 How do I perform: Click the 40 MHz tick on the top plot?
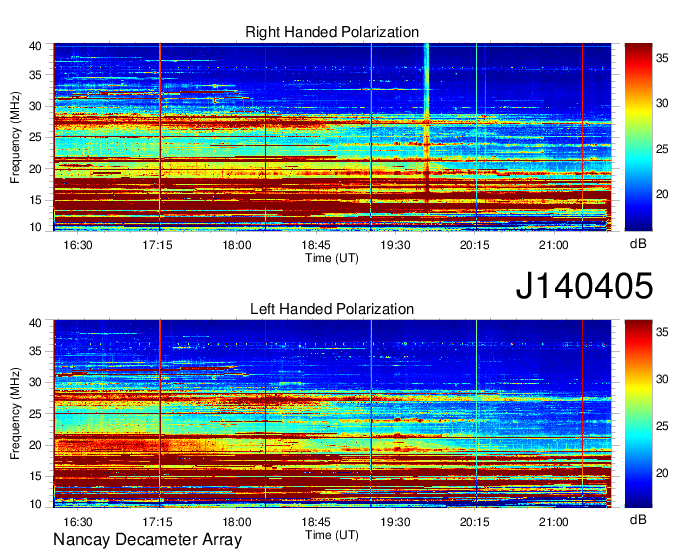[35, 46]
